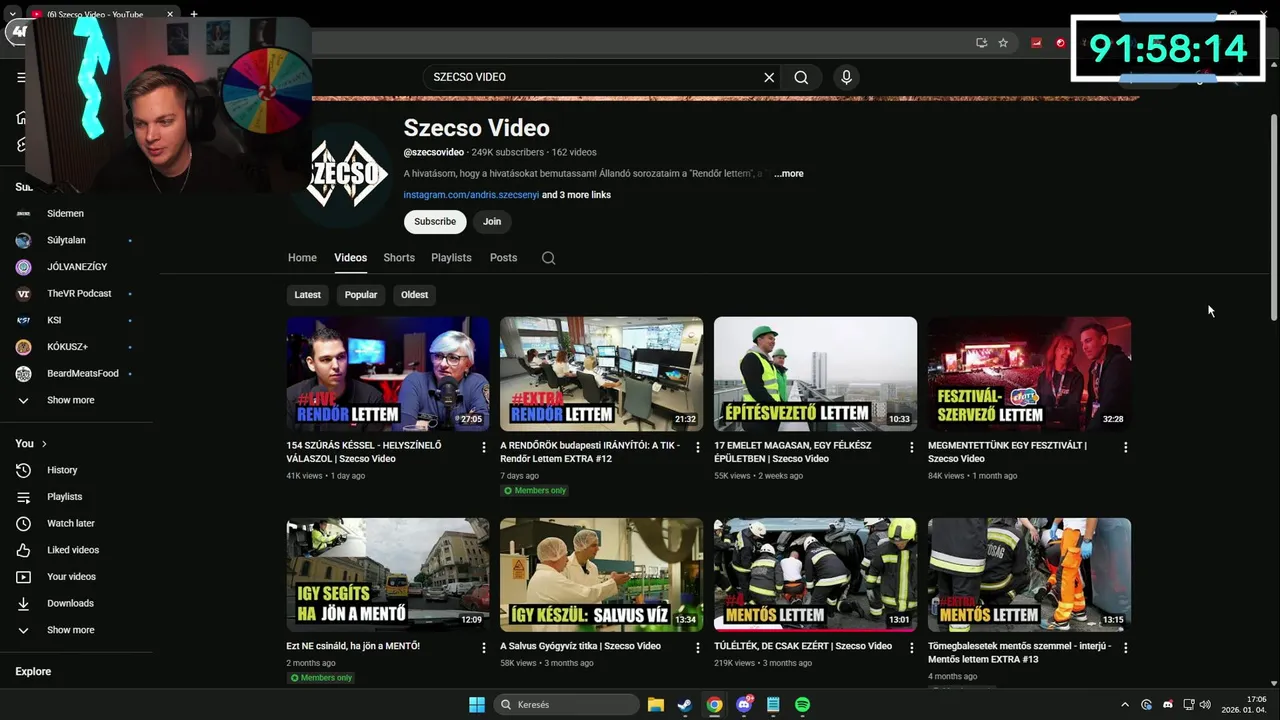Click the taskbar Keresés search box

[566, 705]
